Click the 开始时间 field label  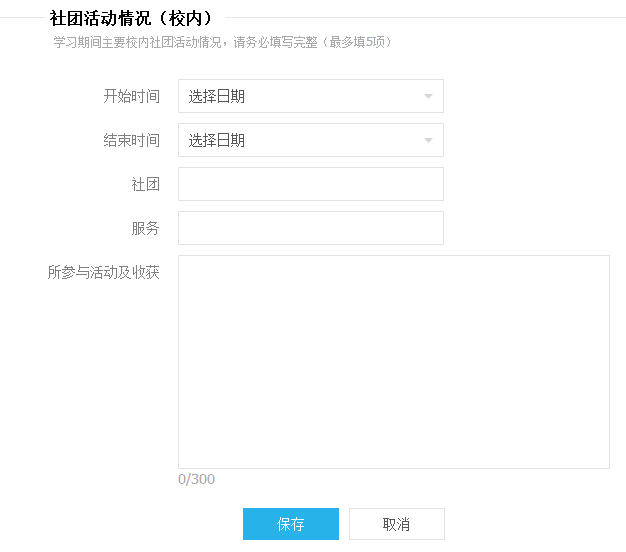pos(131,96)
